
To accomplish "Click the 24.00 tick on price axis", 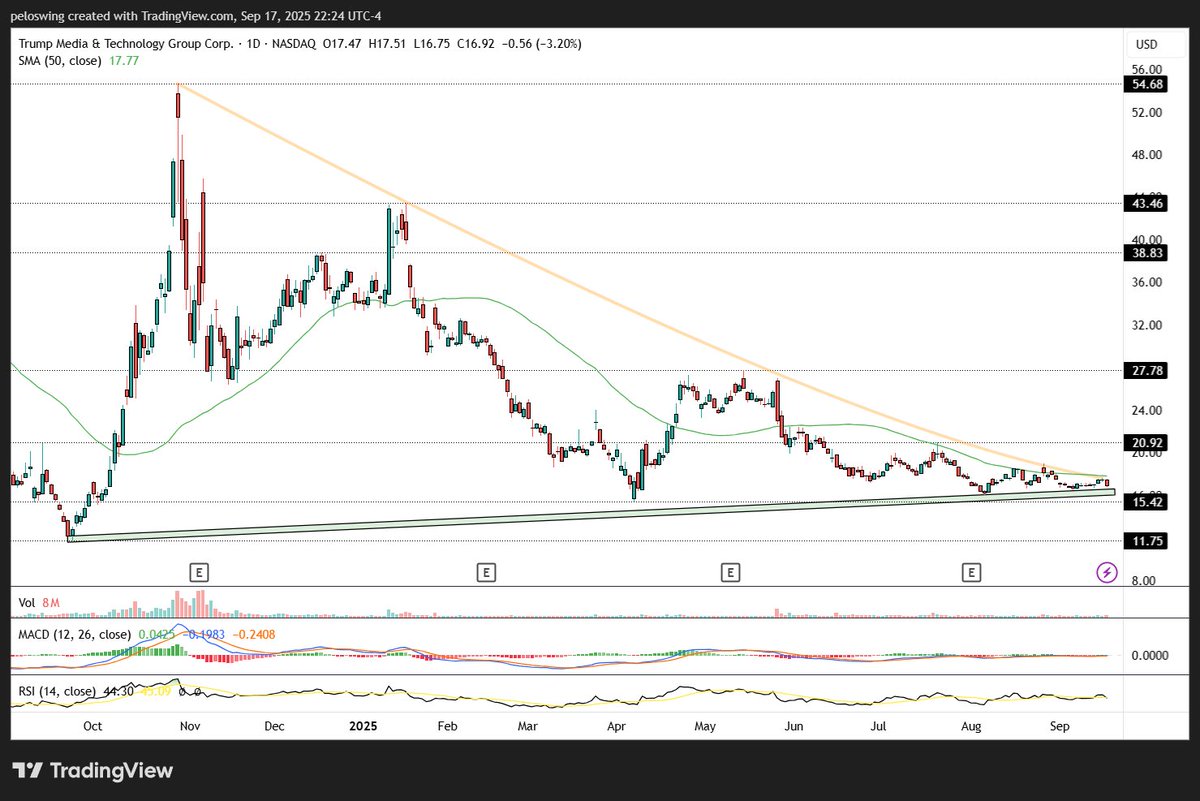I will coord(1147,410).
